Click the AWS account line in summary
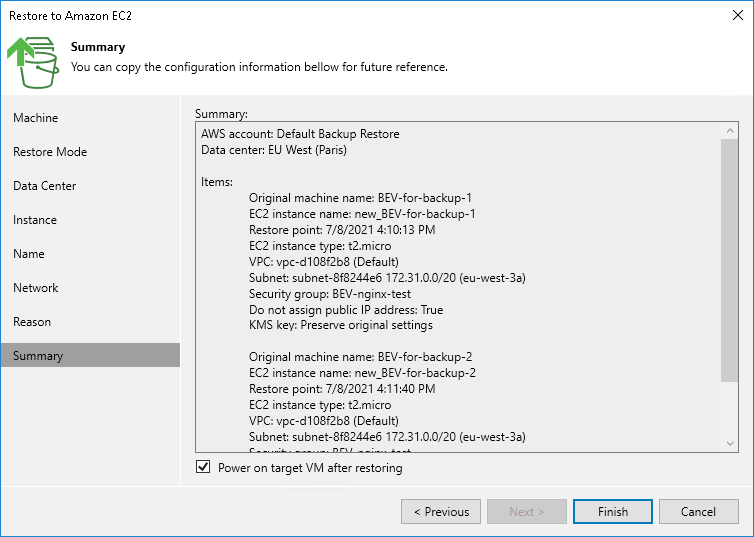The width and height of the screenshot is (754, 537). 300,134
